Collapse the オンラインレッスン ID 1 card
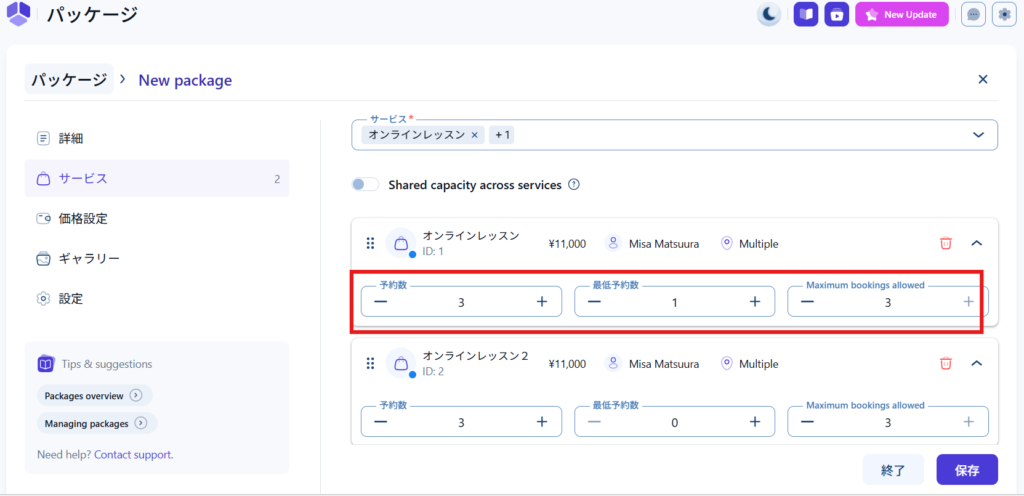The image size is (1024, 496). click(x=977, y=243)
